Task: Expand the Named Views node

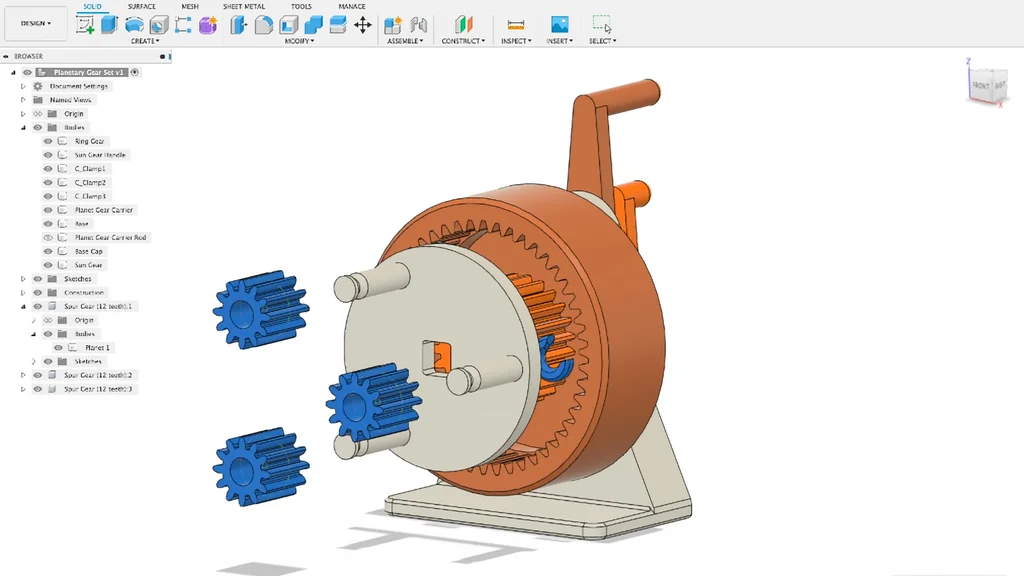Action: point(24,100)
